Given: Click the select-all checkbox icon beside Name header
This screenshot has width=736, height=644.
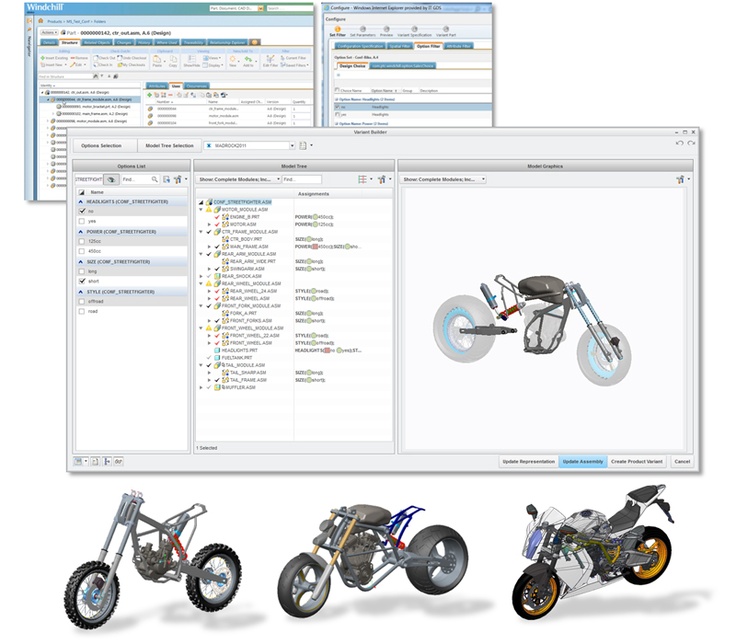Looking at the screenshot, I should tap(82, 192).
